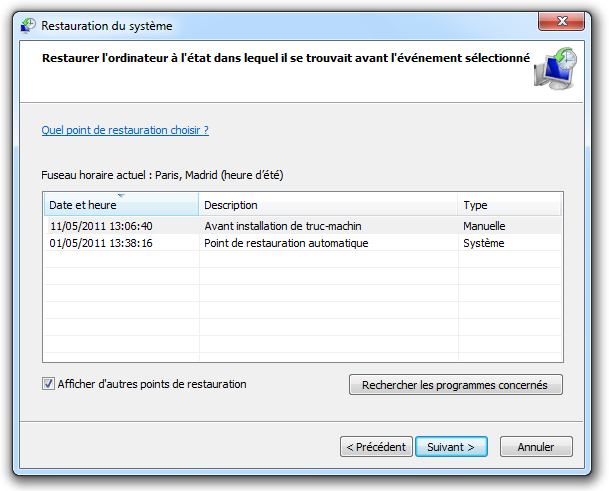
Task: Select the 11/05/2011 13:06:40 restore point
Action: pos(303,226)
